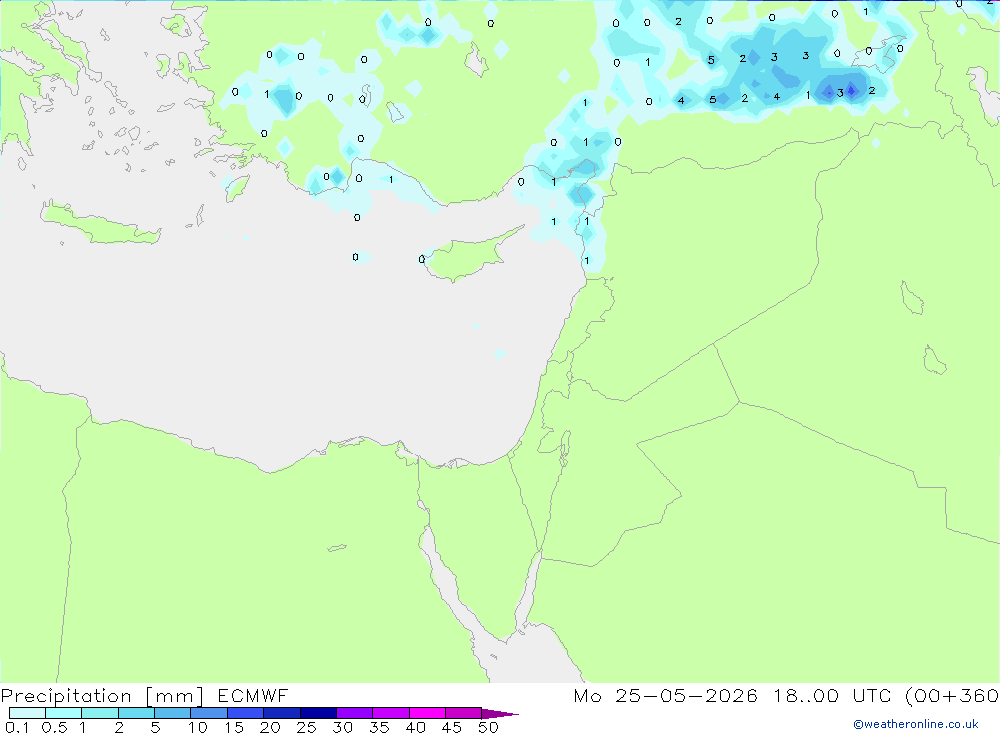Pick the 15–20 mm legend color swatch
Viewport: 1000px width, 733px height.
click(246, 713)
